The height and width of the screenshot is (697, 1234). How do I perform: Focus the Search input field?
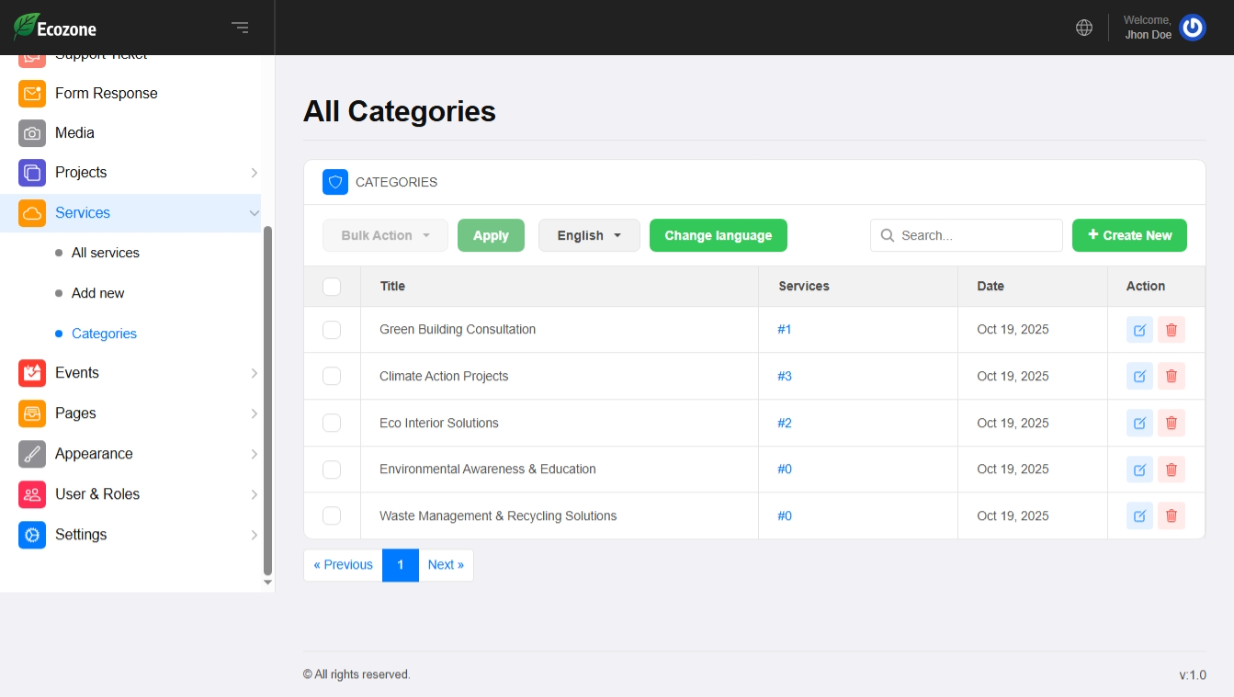pos(975,236)
